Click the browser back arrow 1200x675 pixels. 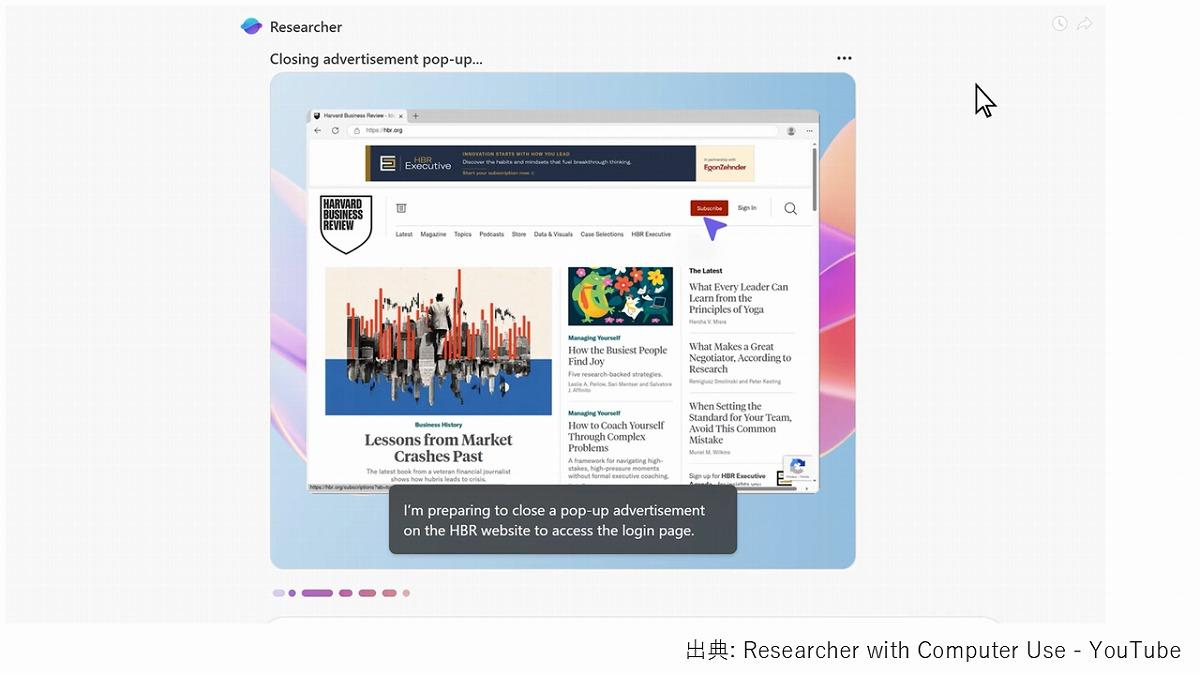(318, 130)
